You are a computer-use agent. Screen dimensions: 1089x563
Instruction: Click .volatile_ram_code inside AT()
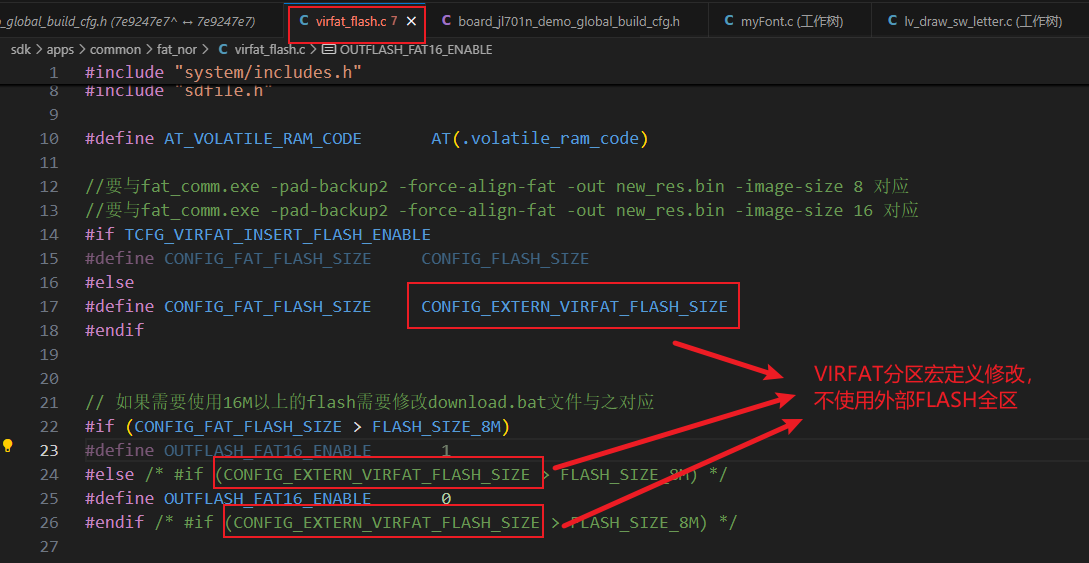549,139
